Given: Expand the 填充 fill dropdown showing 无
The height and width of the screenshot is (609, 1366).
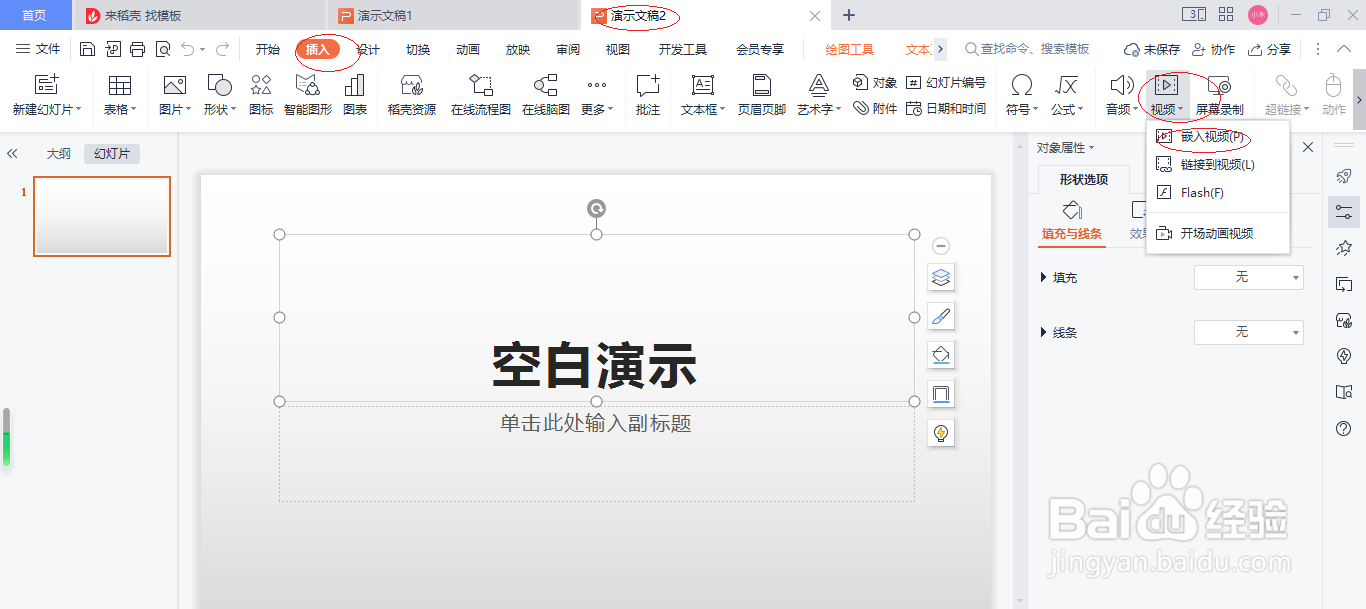Looking at the screenshot, I should (1248, 277).
